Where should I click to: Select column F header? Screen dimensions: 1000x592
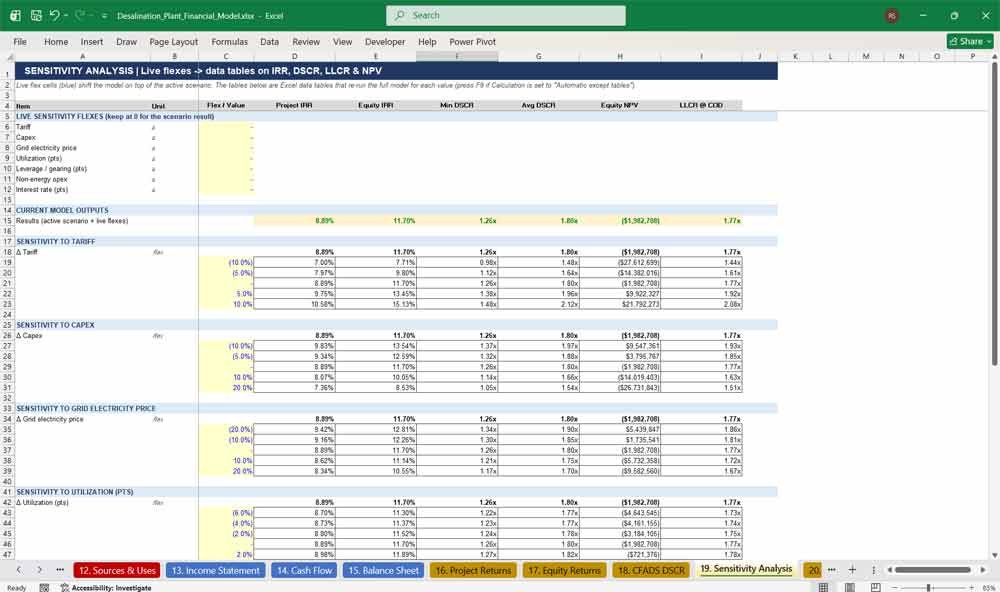pos(457,57)
